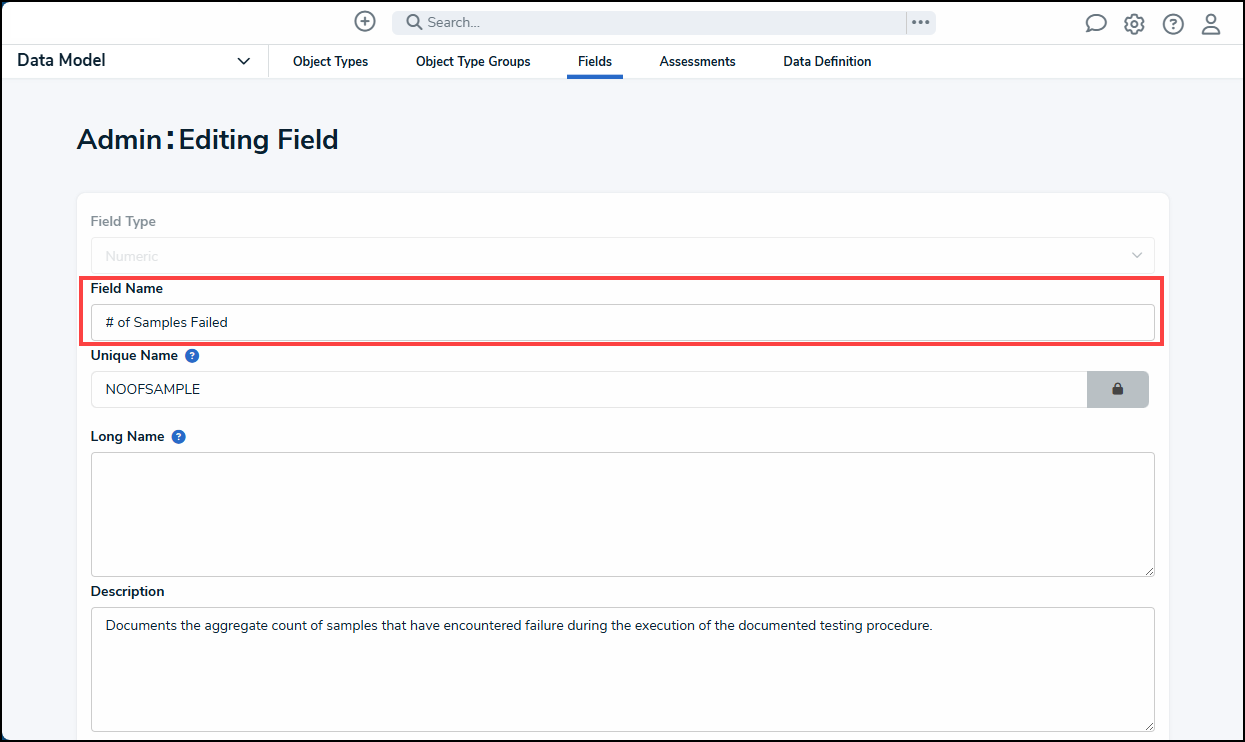1245x742 pixels.
Task: Switch to the Object Types tab
Action: pos(330,61)
